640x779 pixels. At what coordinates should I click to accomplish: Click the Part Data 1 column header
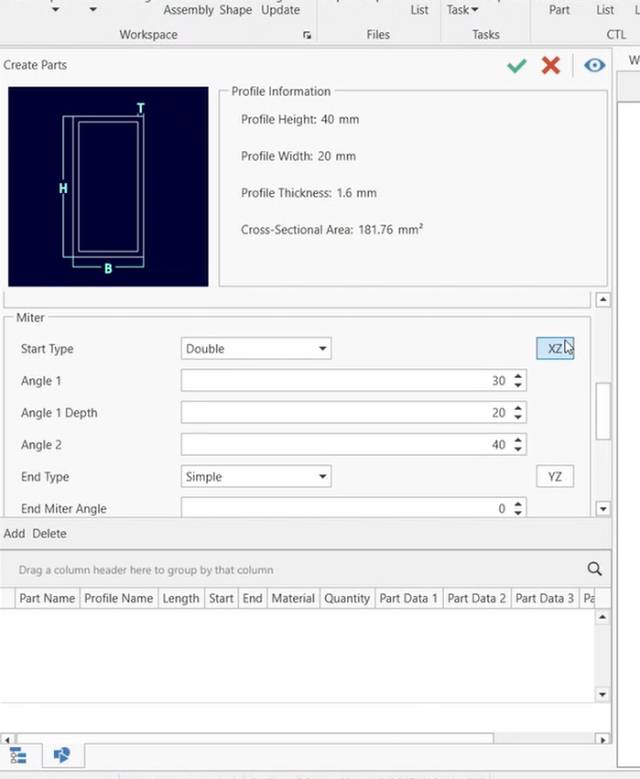pos(408,598)
